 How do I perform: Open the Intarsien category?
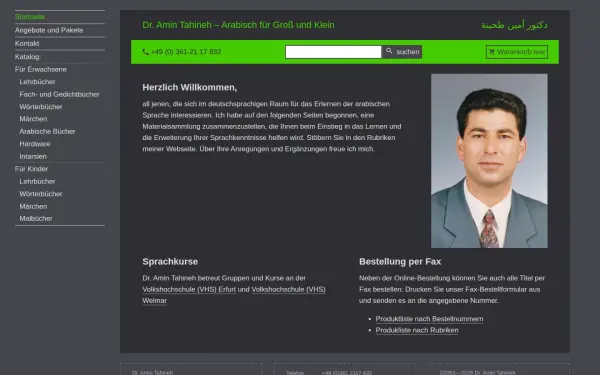click(x=33, y=157)
